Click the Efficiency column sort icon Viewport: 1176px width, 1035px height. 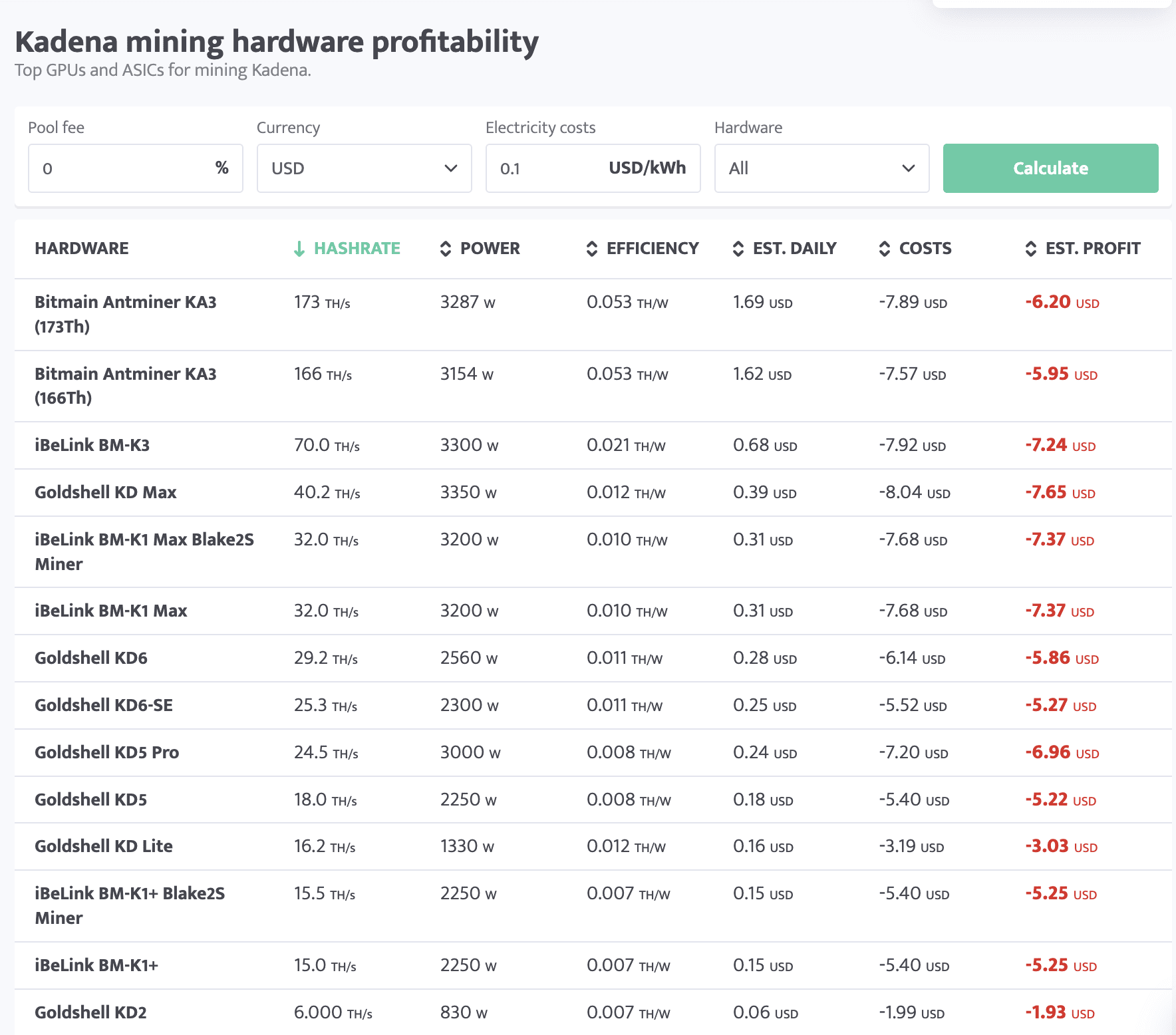591,248
